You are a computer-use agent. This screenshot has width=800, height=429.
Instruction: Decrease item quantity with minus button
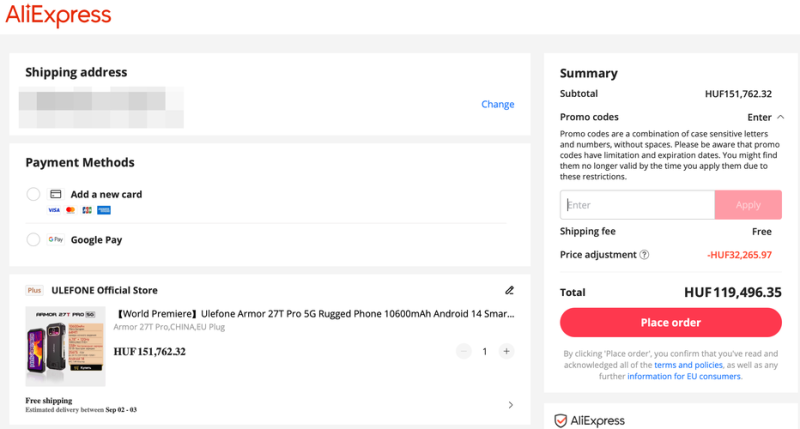click(x=463, y=351)
